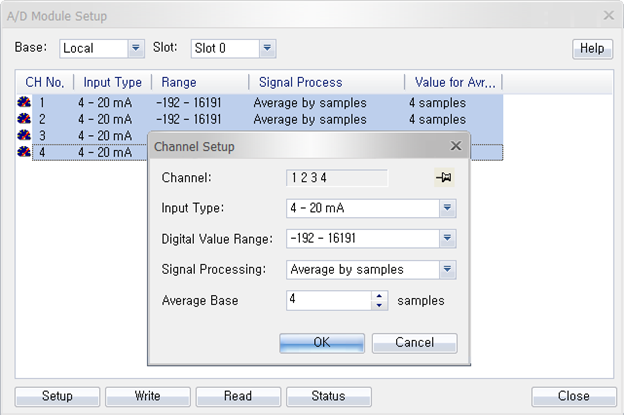Viewport: 624px width, 415px height.
Task: Click the channel 1 row icon
Action: [x=23, y=103]
